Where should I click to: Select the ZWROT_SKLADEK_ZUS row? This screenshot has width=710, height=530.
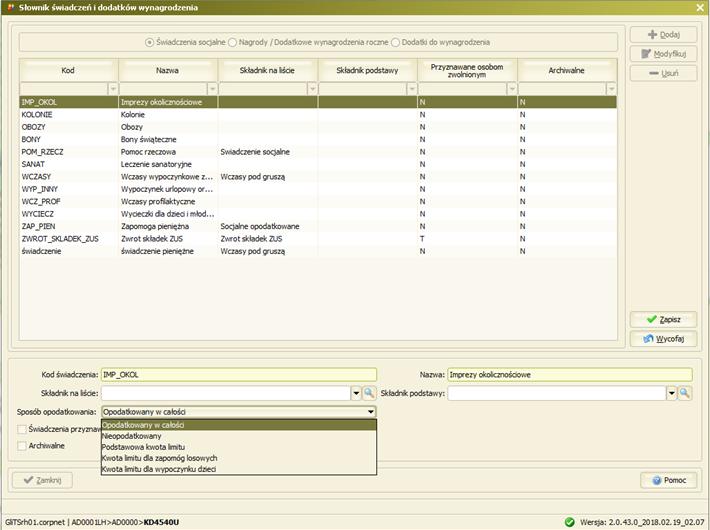318,239
